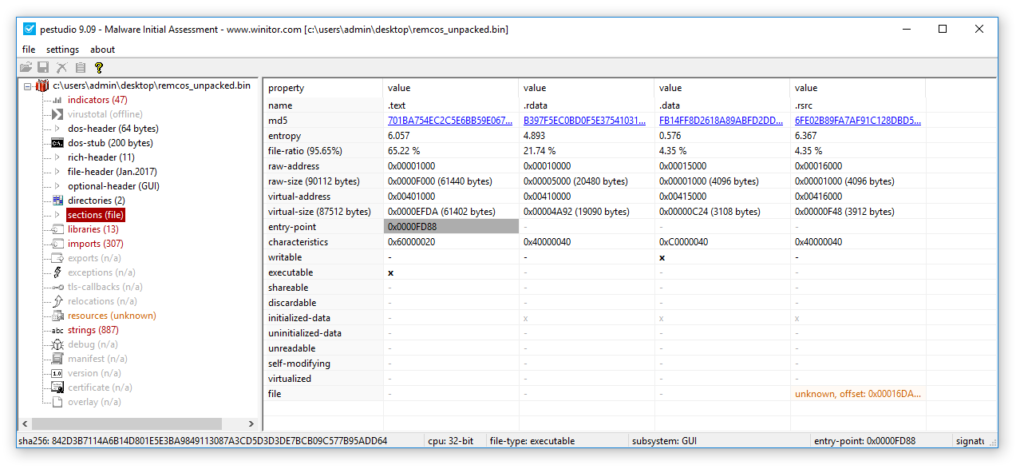Open the .text section md5 link
Image resolution: width=1024 pixels, height=469 pixels.
click(x=449, y=120)
